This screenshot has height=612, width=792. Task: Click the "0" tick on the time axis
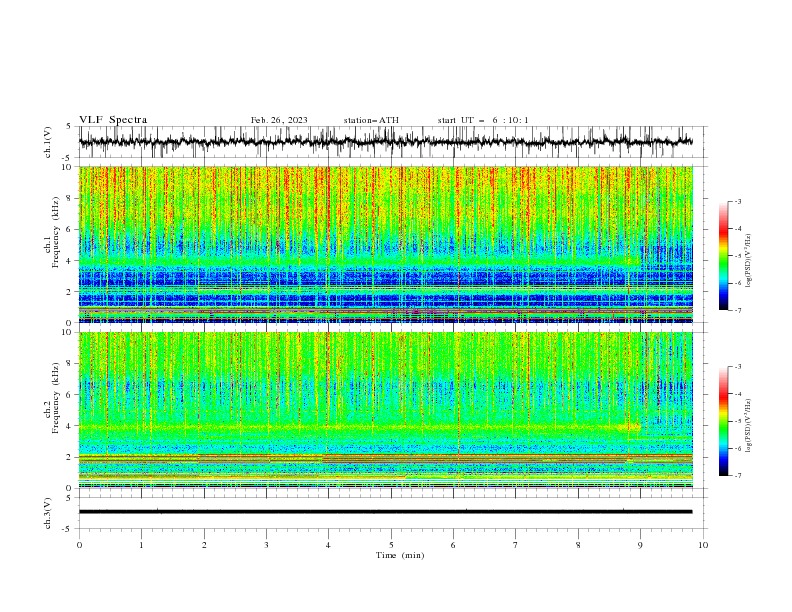point(79,545)
